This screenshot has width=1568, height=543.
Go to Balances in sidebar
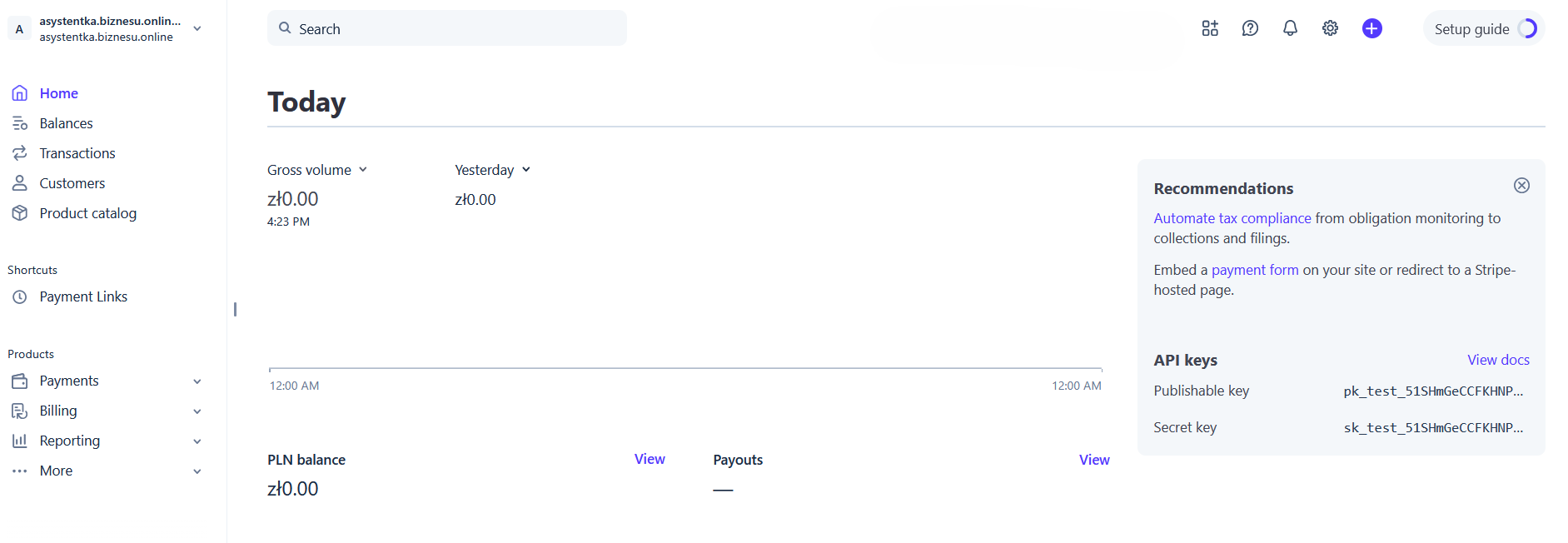click(66, 123)
